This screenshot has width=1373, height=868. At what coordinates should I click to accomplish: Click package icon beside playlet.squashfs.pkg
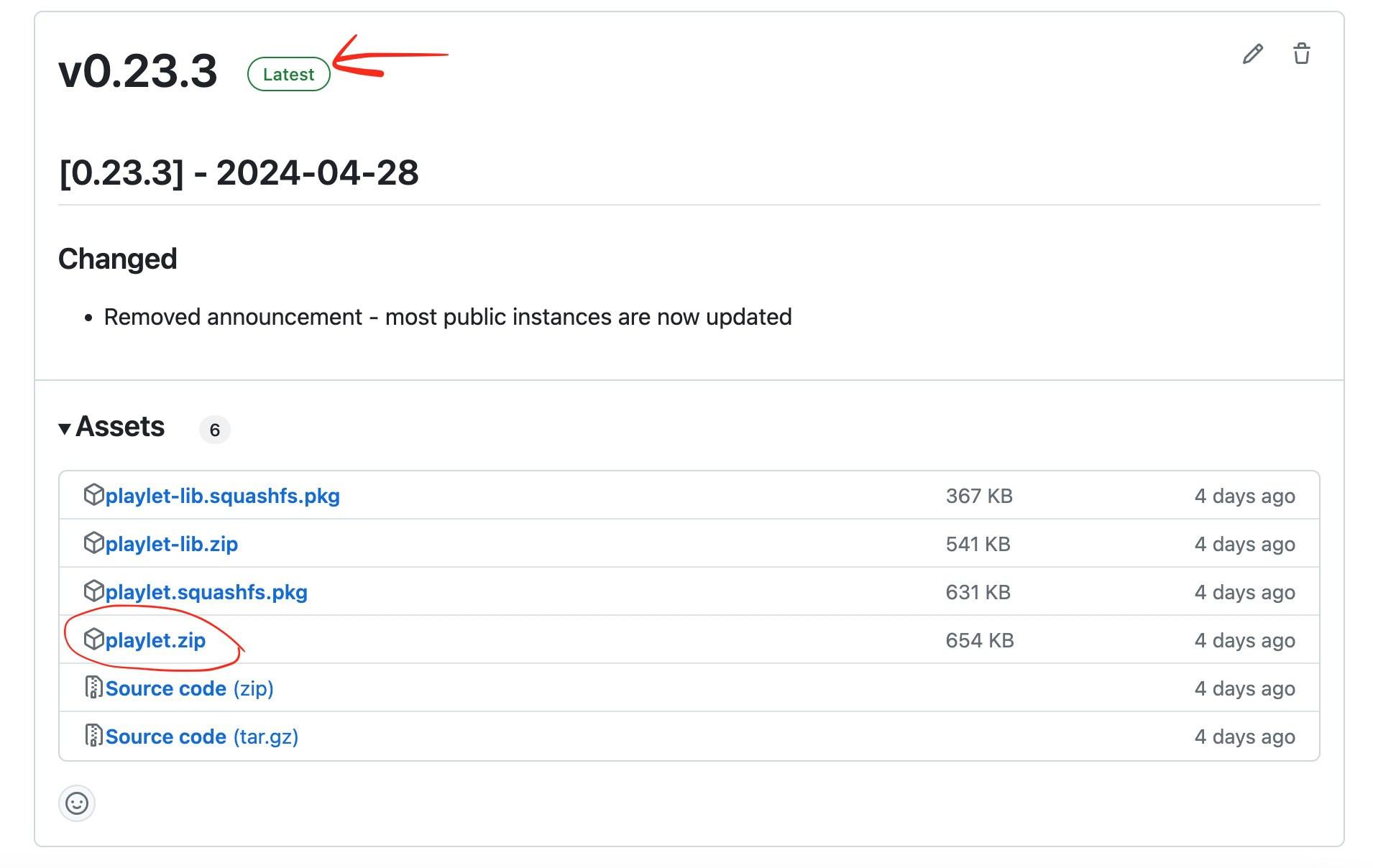[93, 591]
